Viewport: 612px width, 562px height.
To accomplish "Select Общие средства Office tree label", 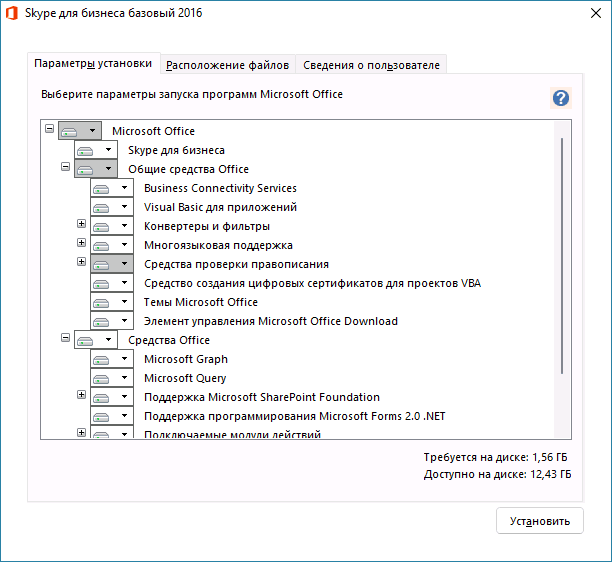I will [x=189, y=169].
